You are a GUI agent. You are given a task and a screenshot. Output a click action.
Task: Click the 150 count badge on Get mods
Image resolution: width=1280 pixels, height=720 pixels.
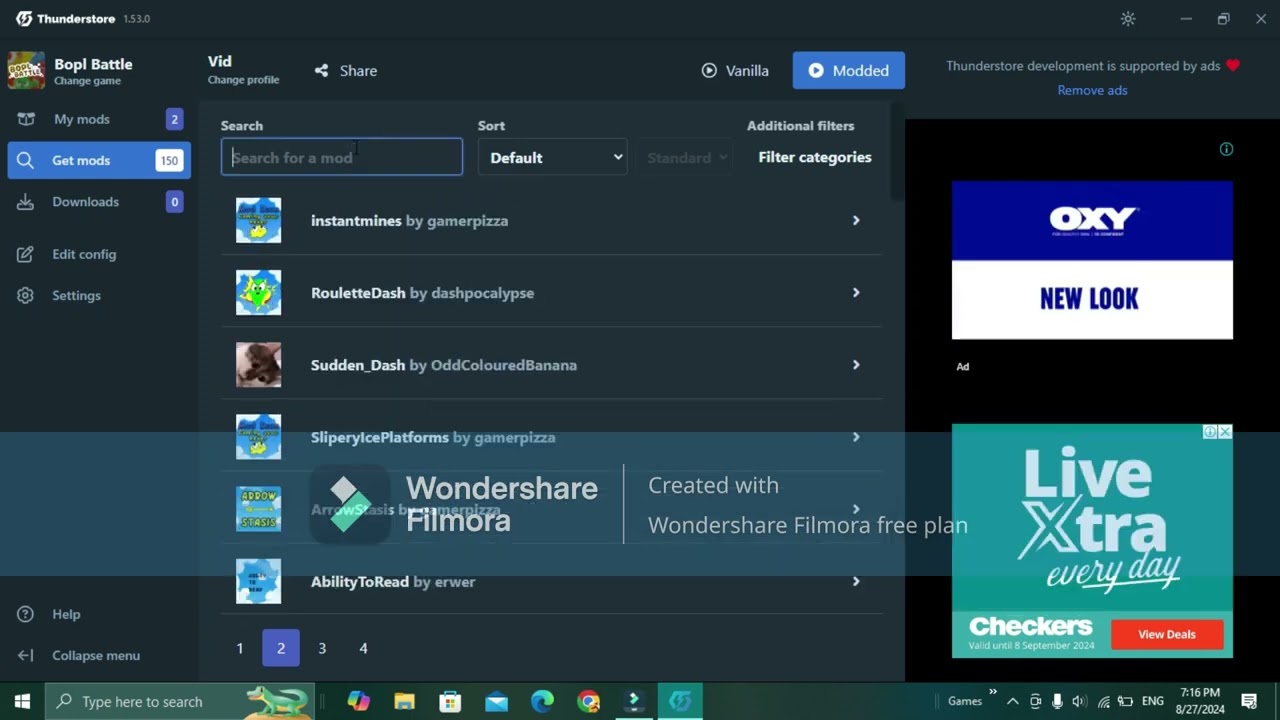(x=169, y=161)
